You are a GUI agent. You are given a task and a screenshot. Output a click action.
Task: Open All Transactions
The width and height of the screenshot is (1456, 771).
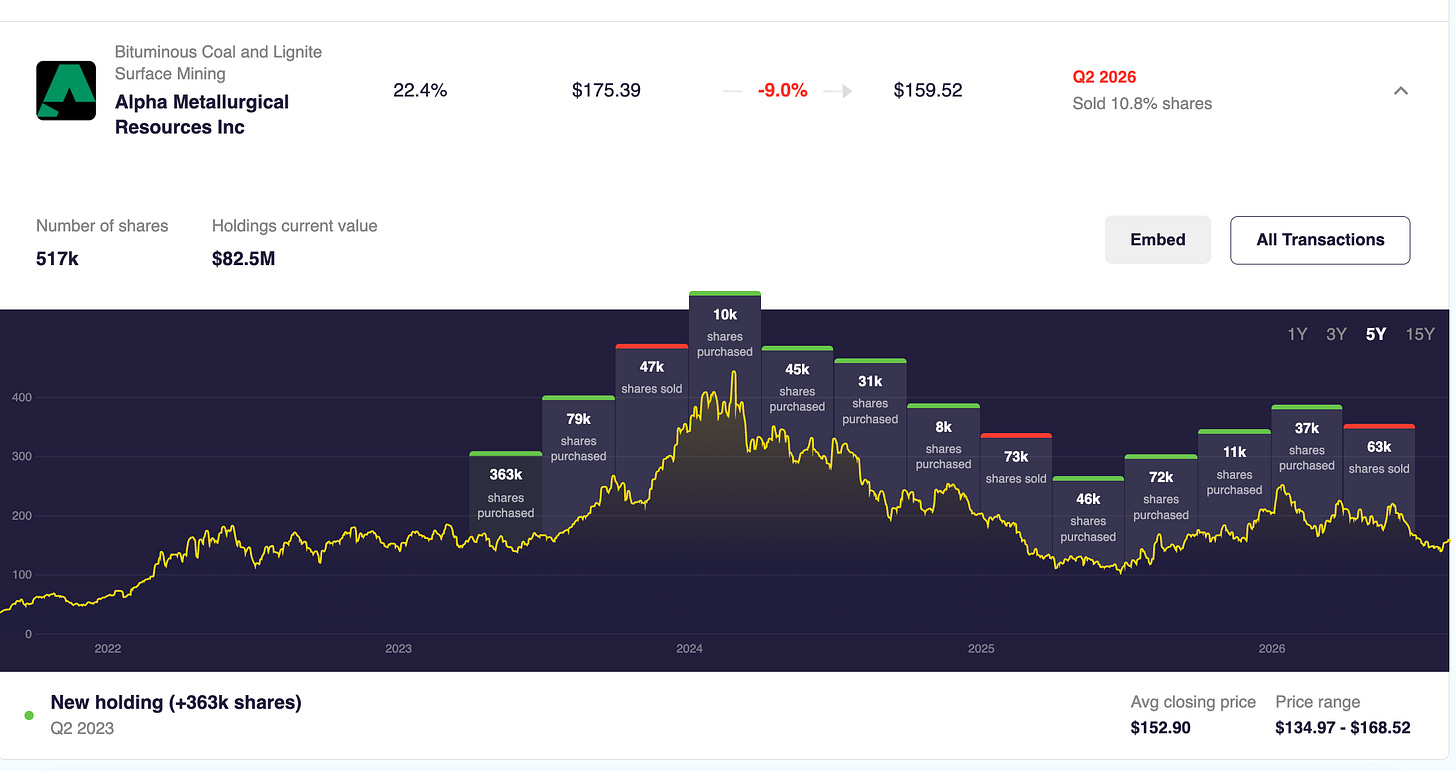pos(1320,240)
